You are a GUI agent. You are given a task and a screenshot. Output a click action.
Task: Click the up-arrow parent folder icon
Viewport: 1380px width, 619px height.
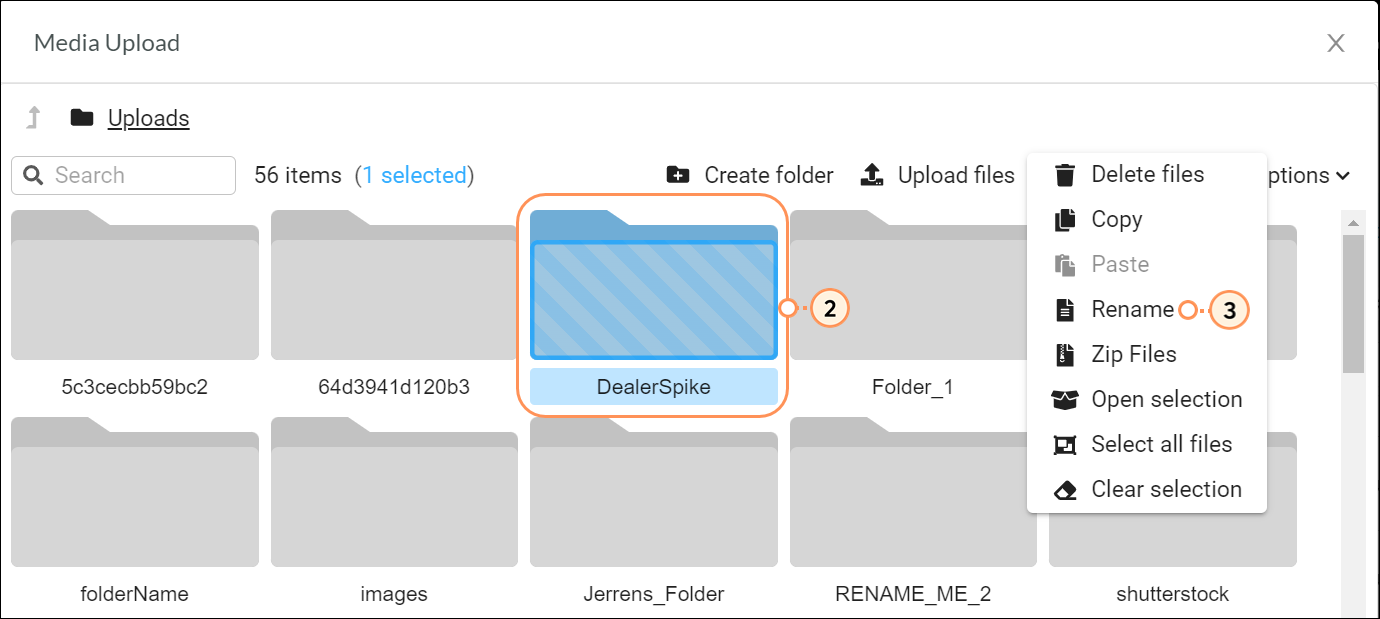pos(34,118)
